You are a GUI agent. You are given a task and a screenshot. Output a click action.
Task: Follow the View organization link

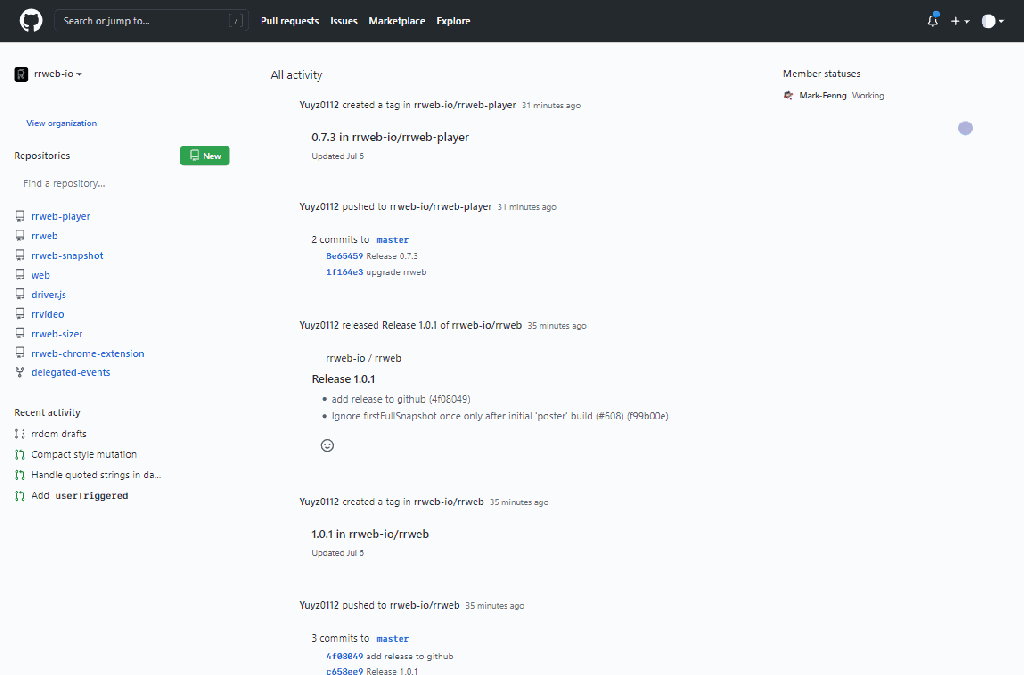[x=61, y=123]
